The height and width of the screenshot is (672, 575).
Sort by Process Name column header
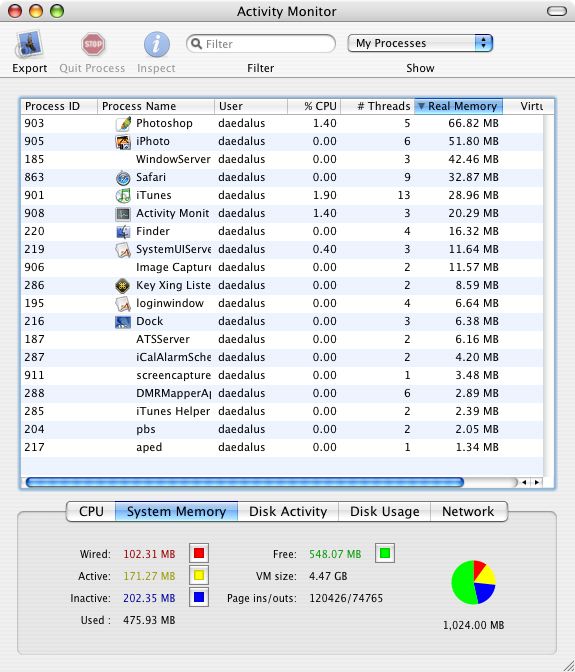(156, 106)
